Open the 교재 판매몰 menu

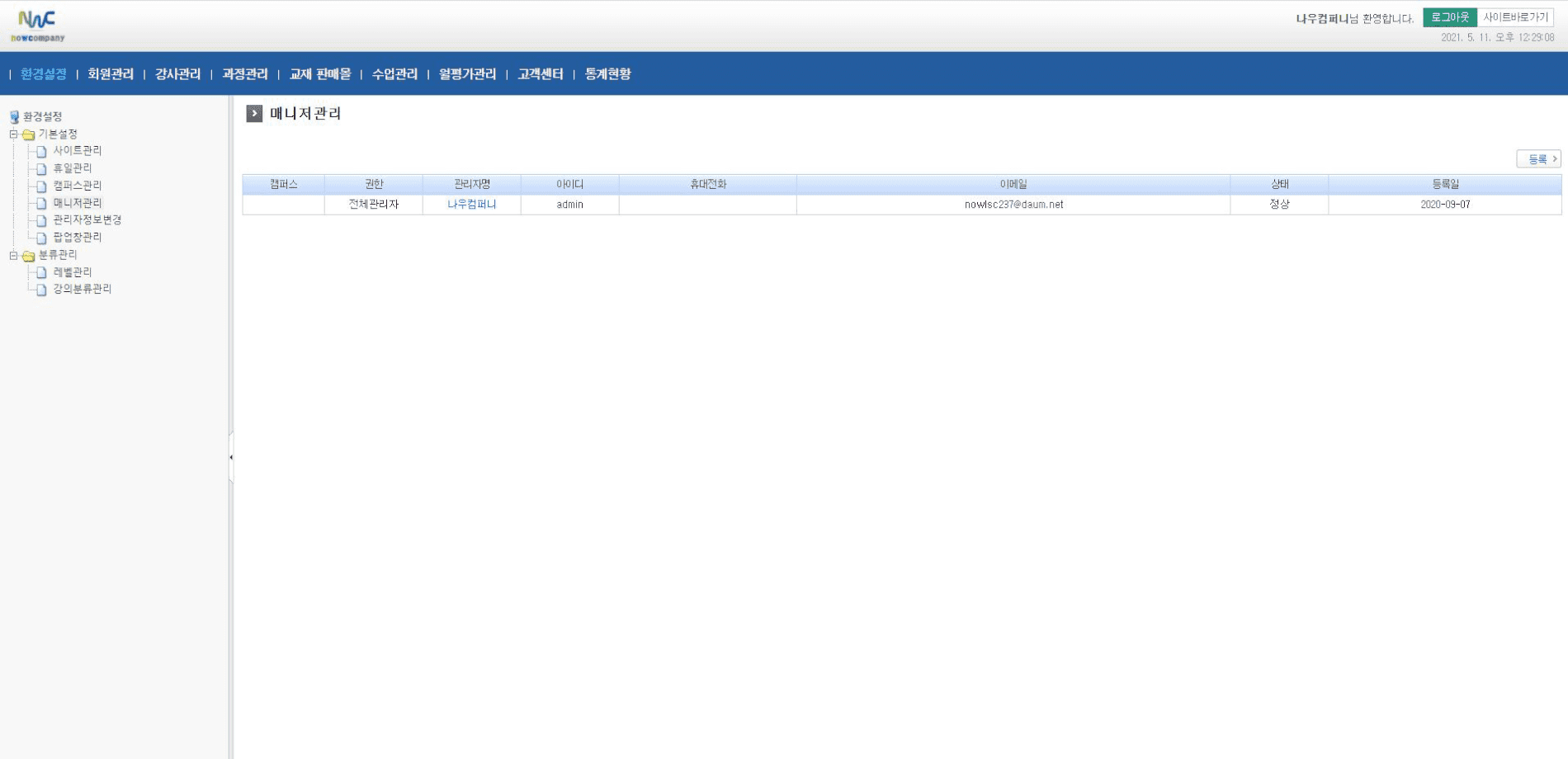pos(320,74)
